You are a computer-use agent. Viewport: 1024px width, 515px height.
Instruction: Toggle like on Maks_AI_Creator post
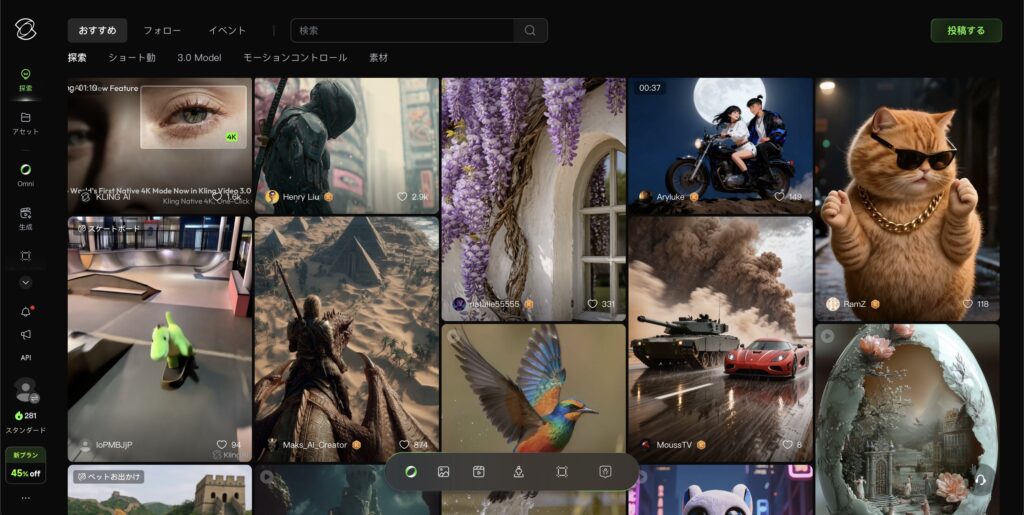[403, 444]
